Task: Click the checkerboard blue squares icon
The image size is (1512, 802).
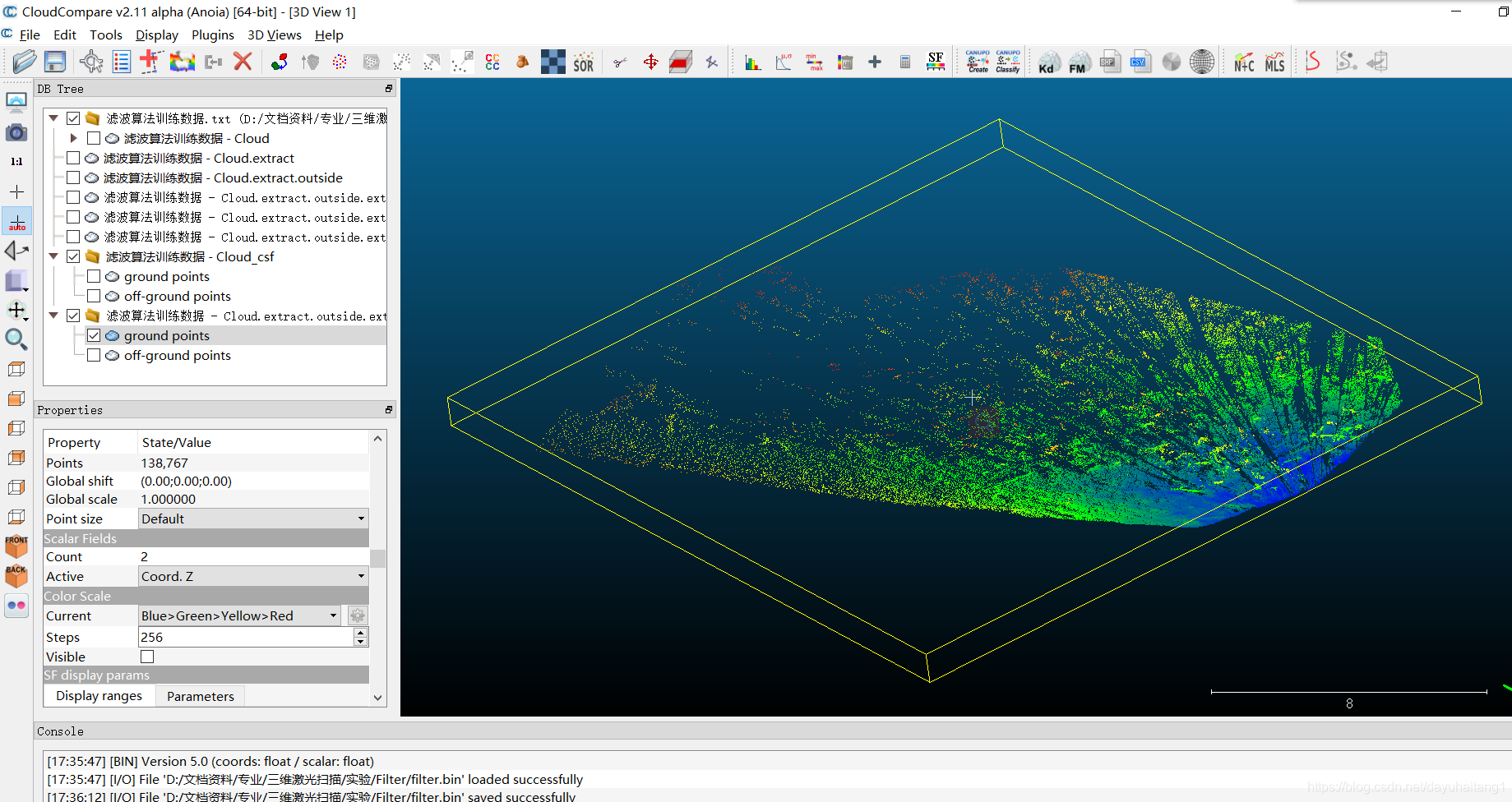Action: pos(553,62)
